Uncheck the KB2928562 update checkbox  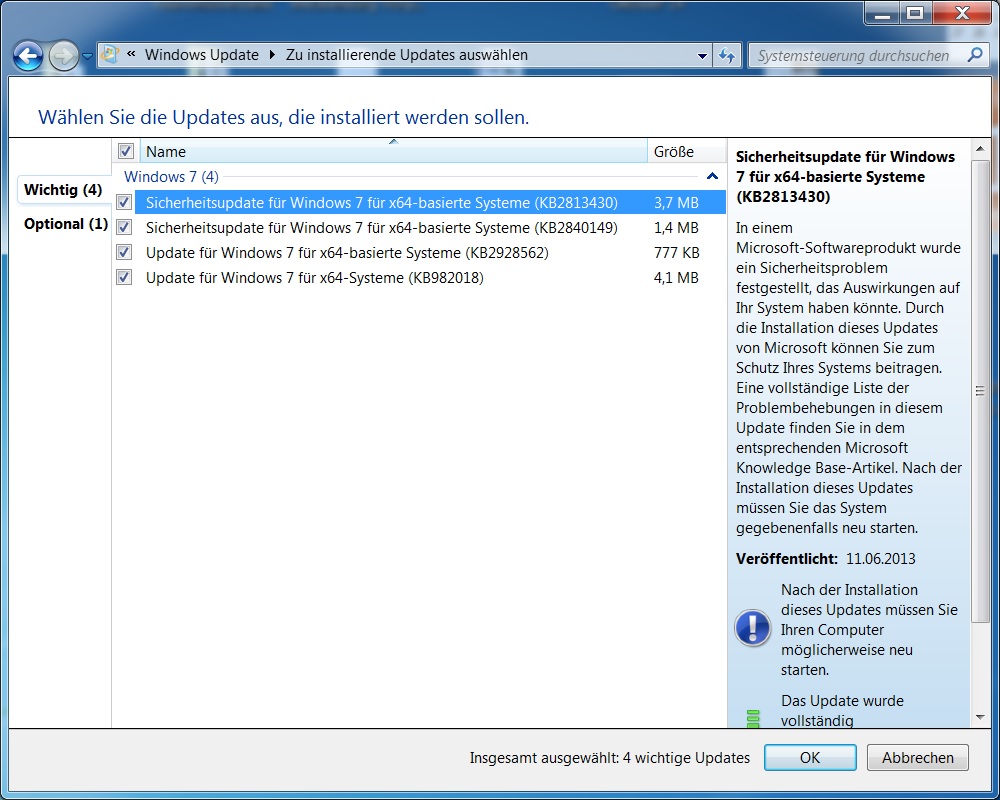(124, 252)
